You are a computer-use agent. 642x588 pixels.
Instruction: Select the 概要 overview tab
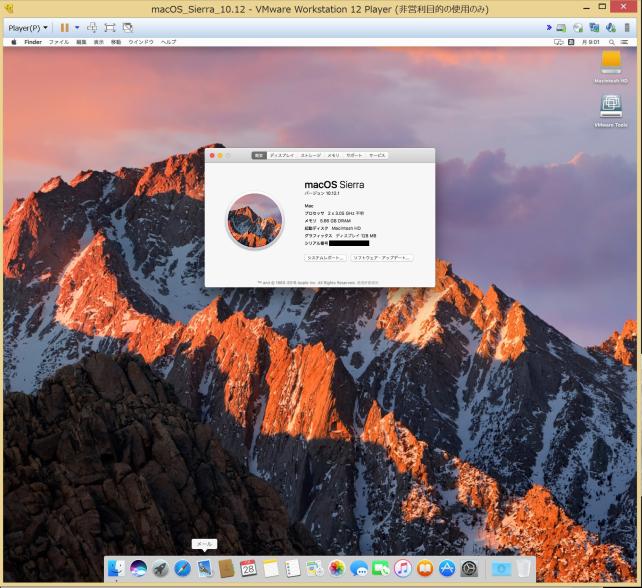pyautogui.click(x=259, y=156)
